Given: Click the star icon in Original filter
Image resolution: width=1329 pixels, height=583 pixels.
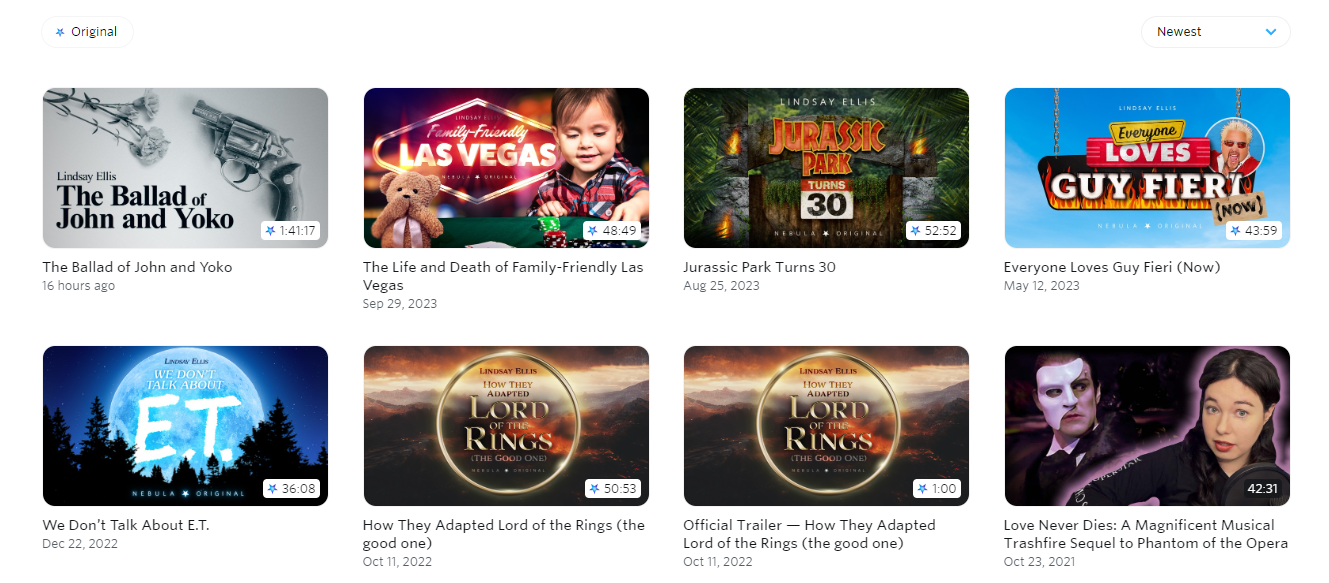Looking at the screenshot, I should coord(60,32).
